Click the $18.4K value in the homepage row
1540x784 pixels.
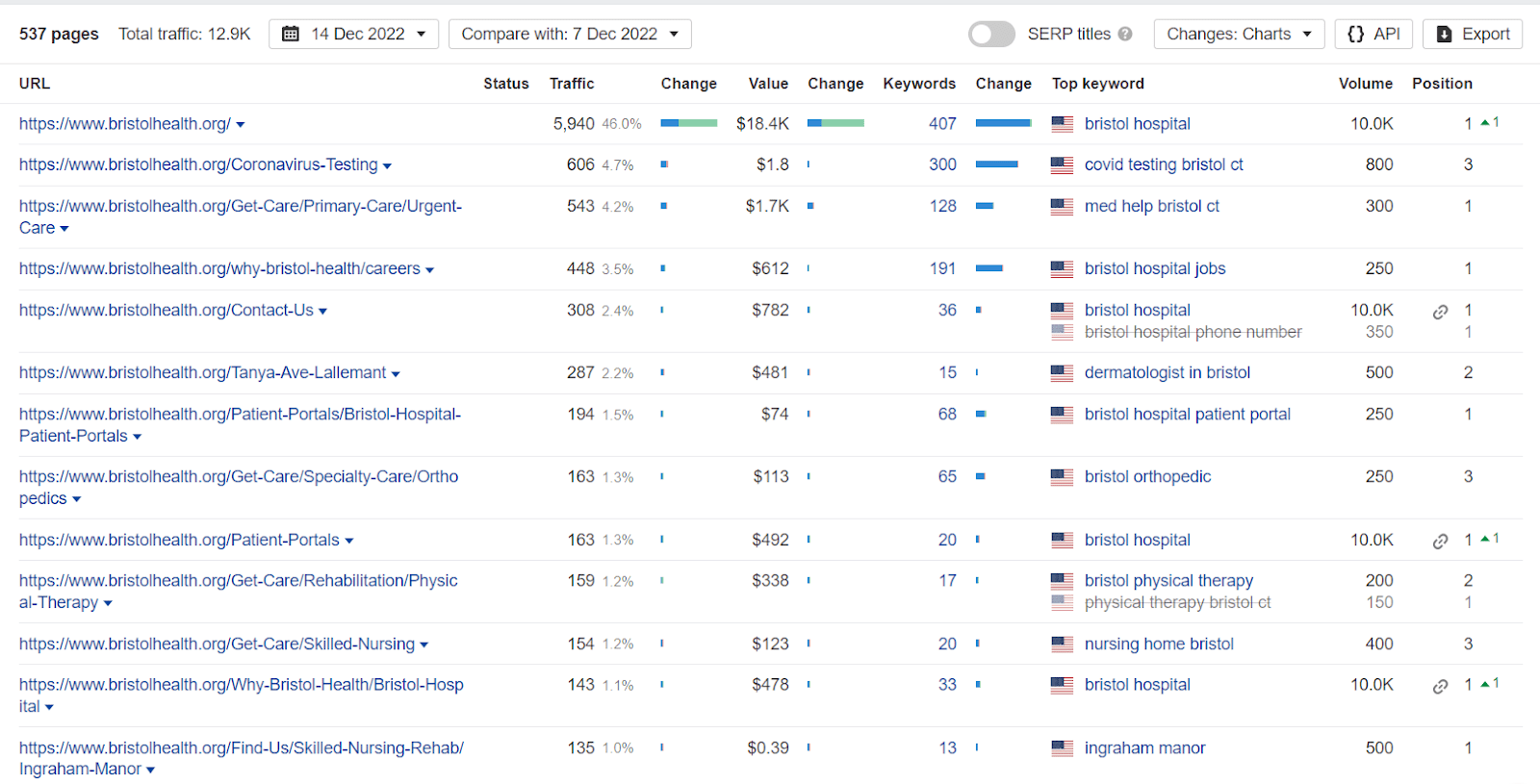click(x=762, y=124)
